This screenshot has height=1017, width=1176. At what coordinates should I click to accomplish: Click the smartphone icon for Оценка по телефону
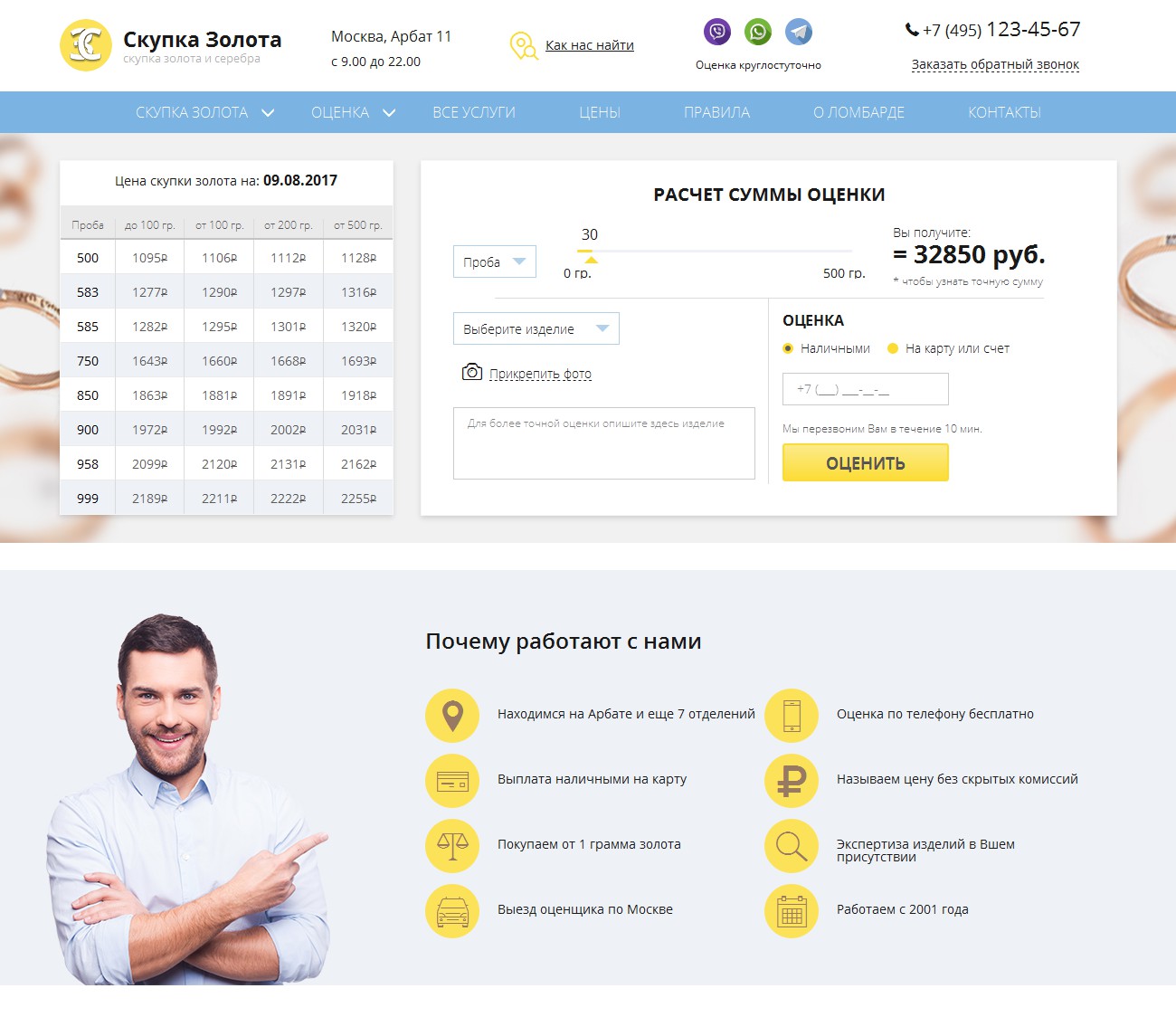792,715
